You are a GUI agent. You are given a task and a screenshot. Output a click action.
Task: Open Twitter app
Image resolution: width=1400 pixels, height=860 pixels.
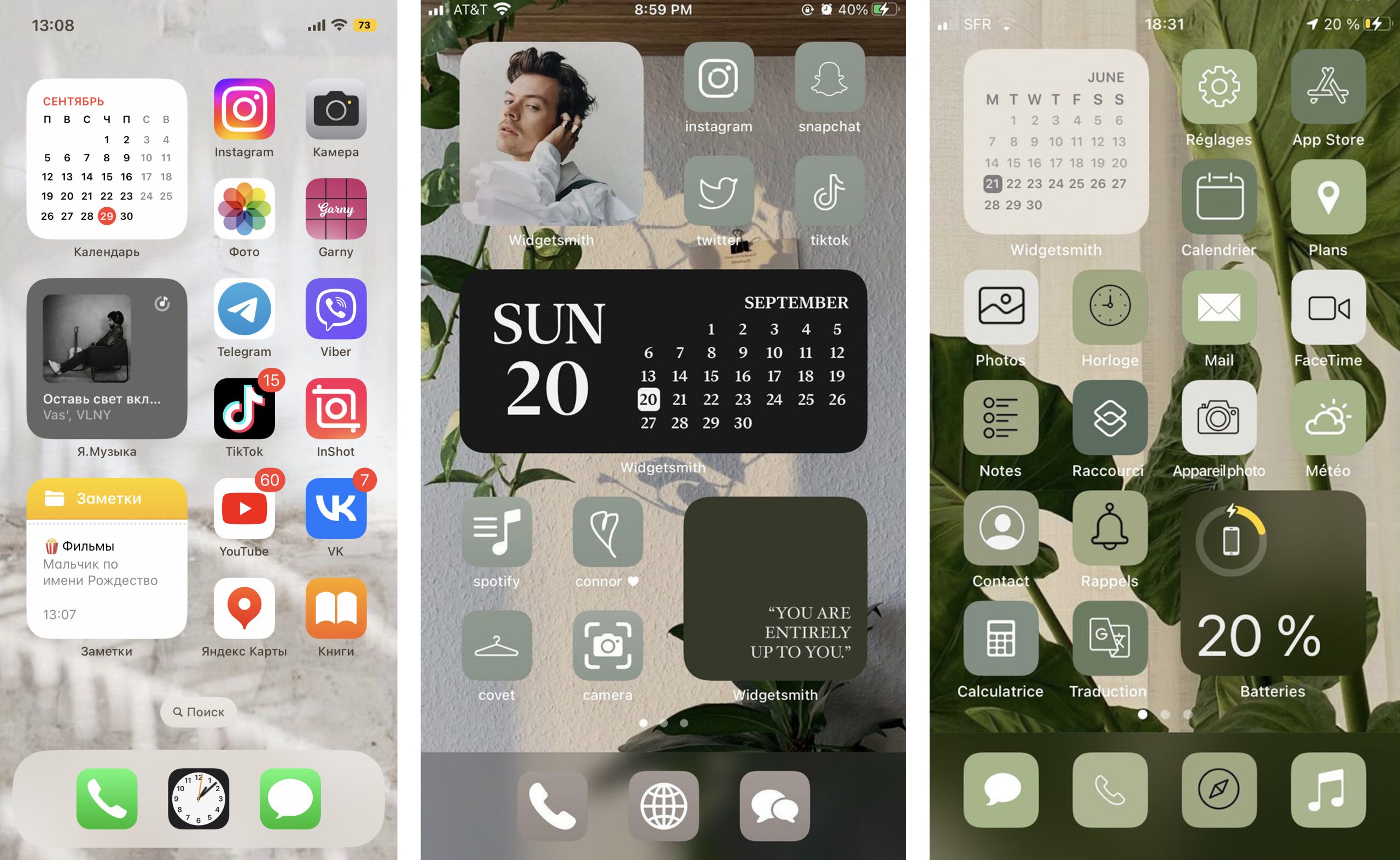(718, 199)
